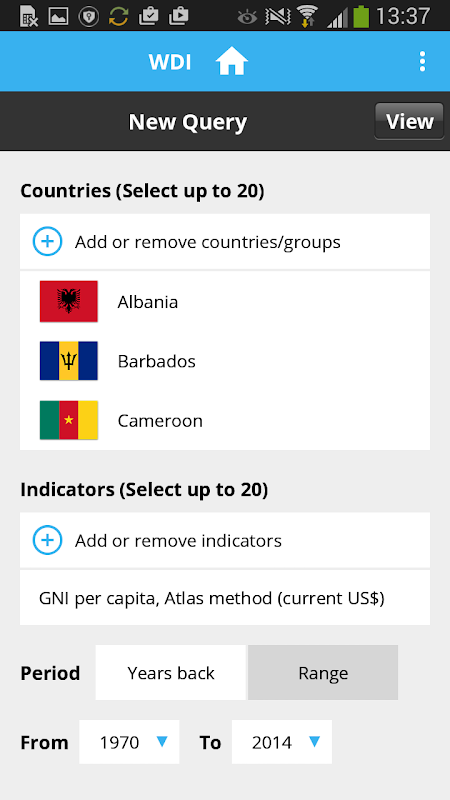
Task: Select the Cameroon country row
Action: tap(225, 420)
